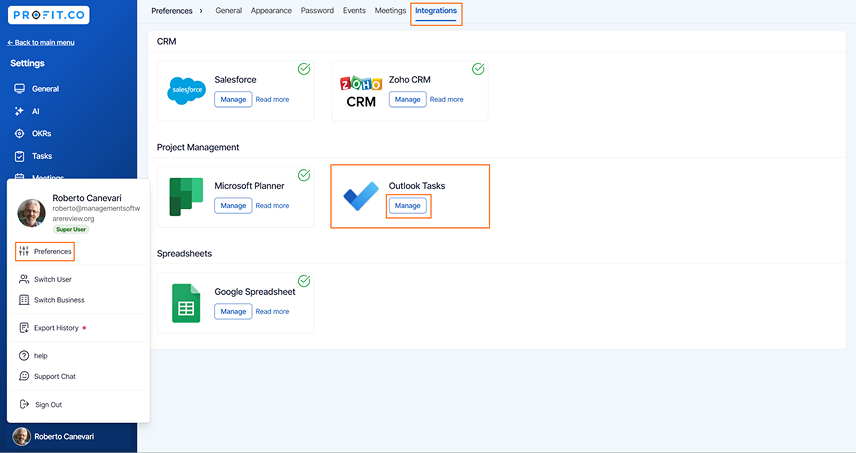This screenshot has width=856, height=453.
Task: Open Read more link for Salesforce
Action: tap(272, 99)
